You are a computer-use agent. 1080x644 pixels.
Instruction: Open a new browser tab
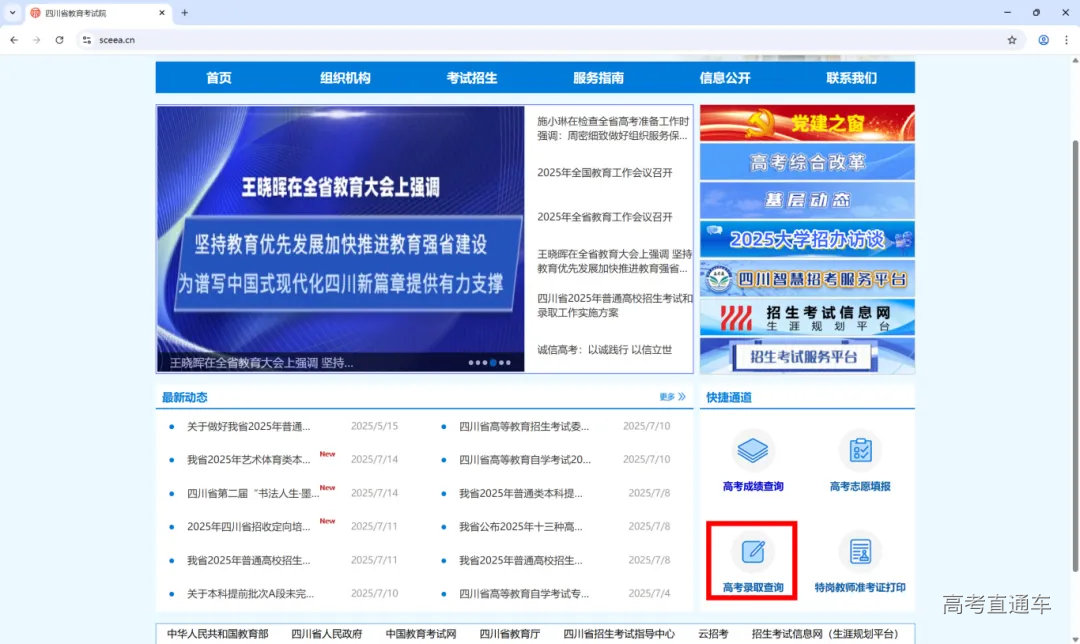click(x=184, y=13)
